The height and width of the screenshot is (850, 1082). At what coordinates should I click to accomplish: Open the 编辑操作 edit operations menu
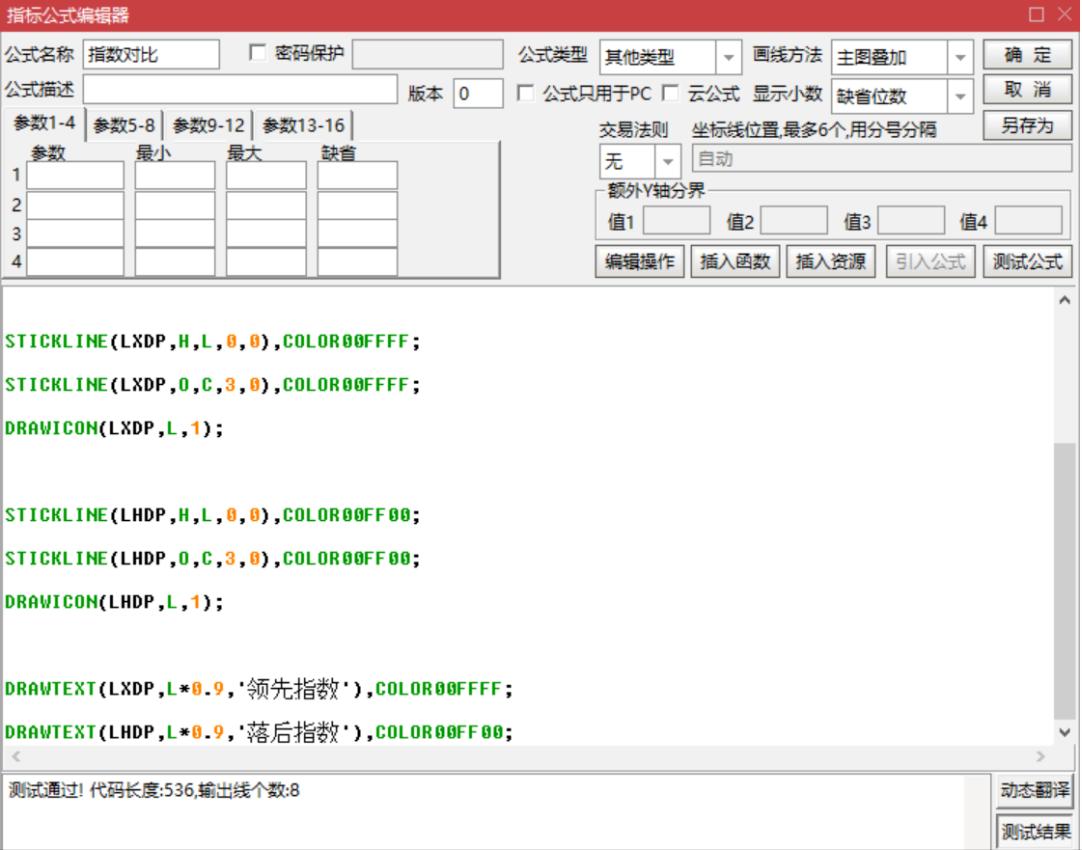639,261
